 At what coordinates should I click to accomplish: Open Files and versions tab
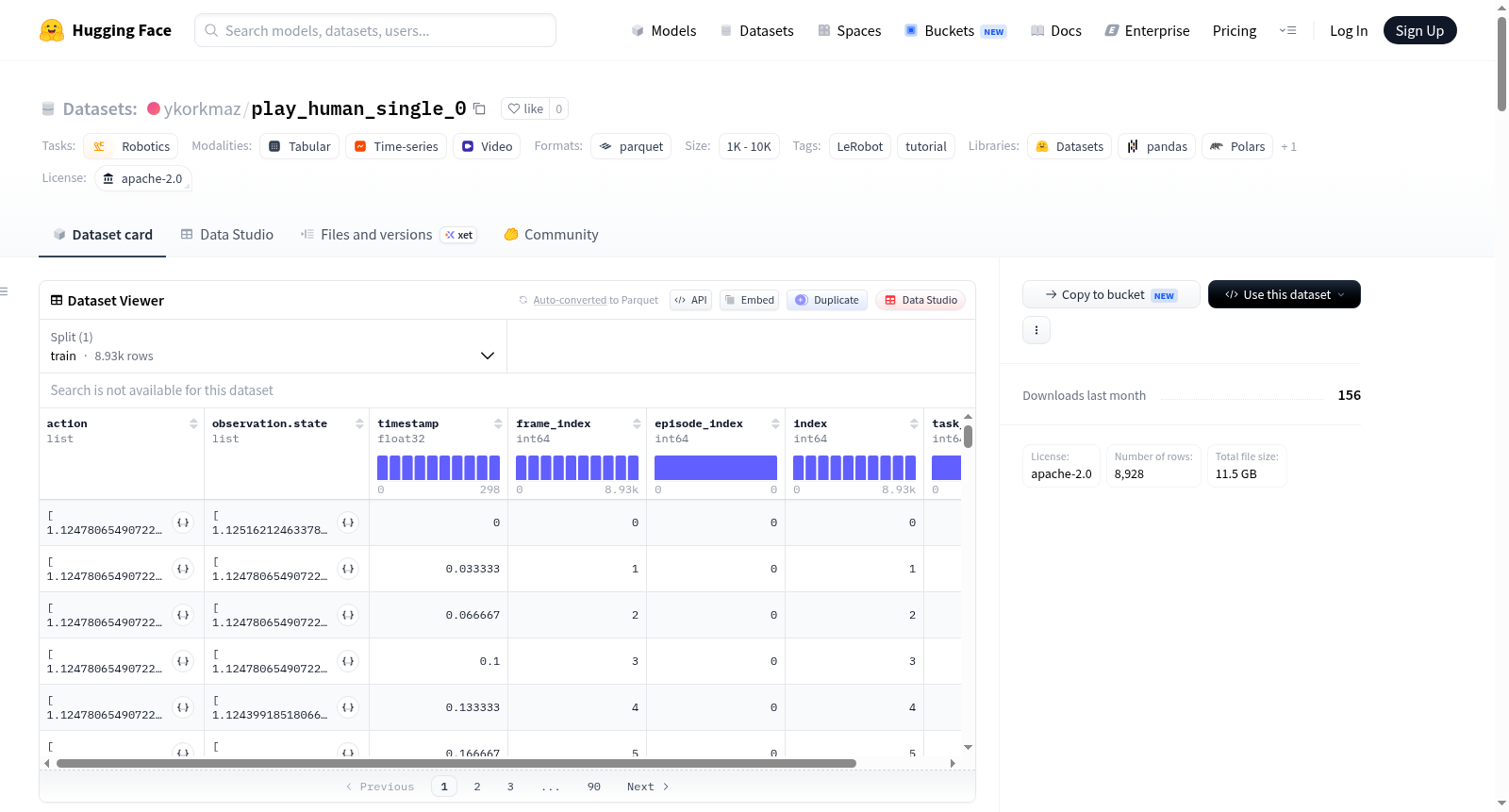(x=389, y=235)
